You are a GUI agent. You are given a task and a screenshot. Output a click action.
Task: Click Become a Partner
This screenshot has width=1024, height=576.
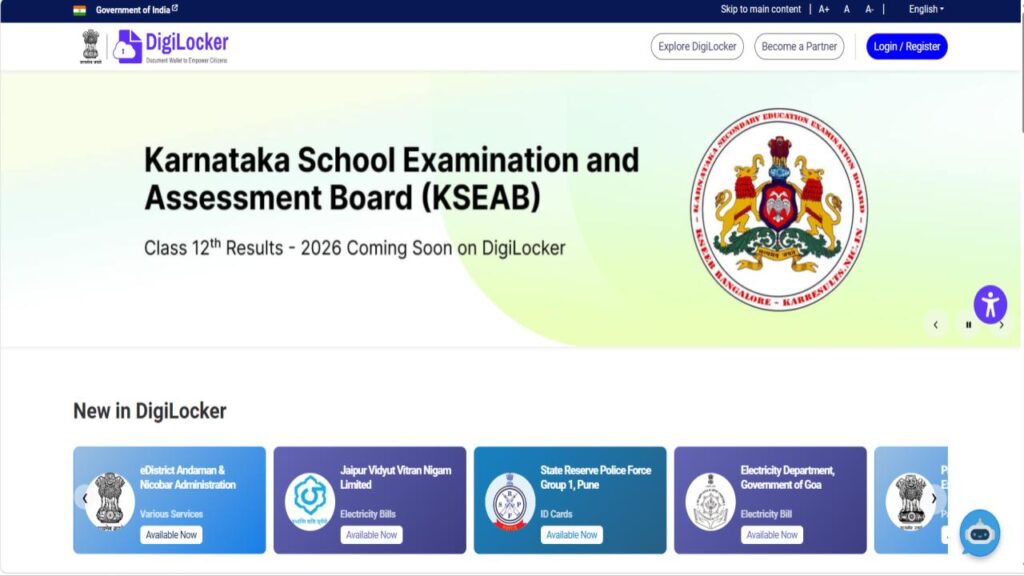799,47
